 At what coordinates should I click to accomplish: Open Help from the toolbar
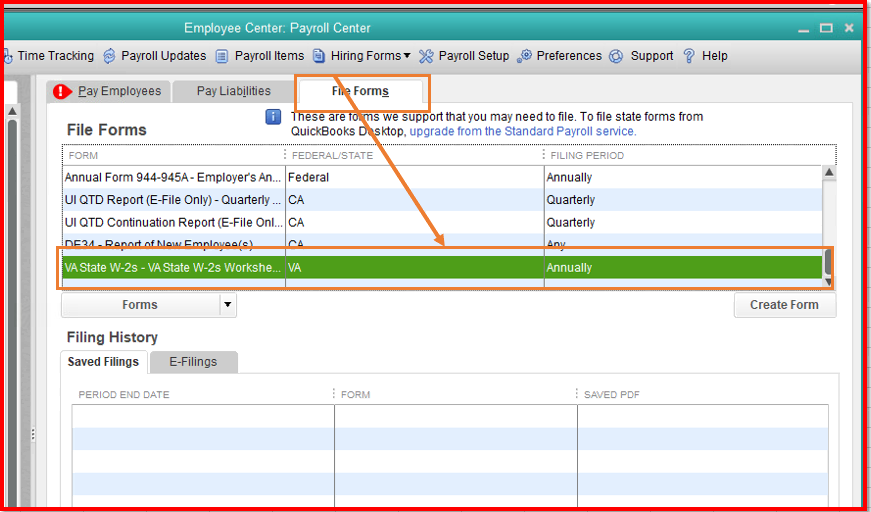point(714,56)
